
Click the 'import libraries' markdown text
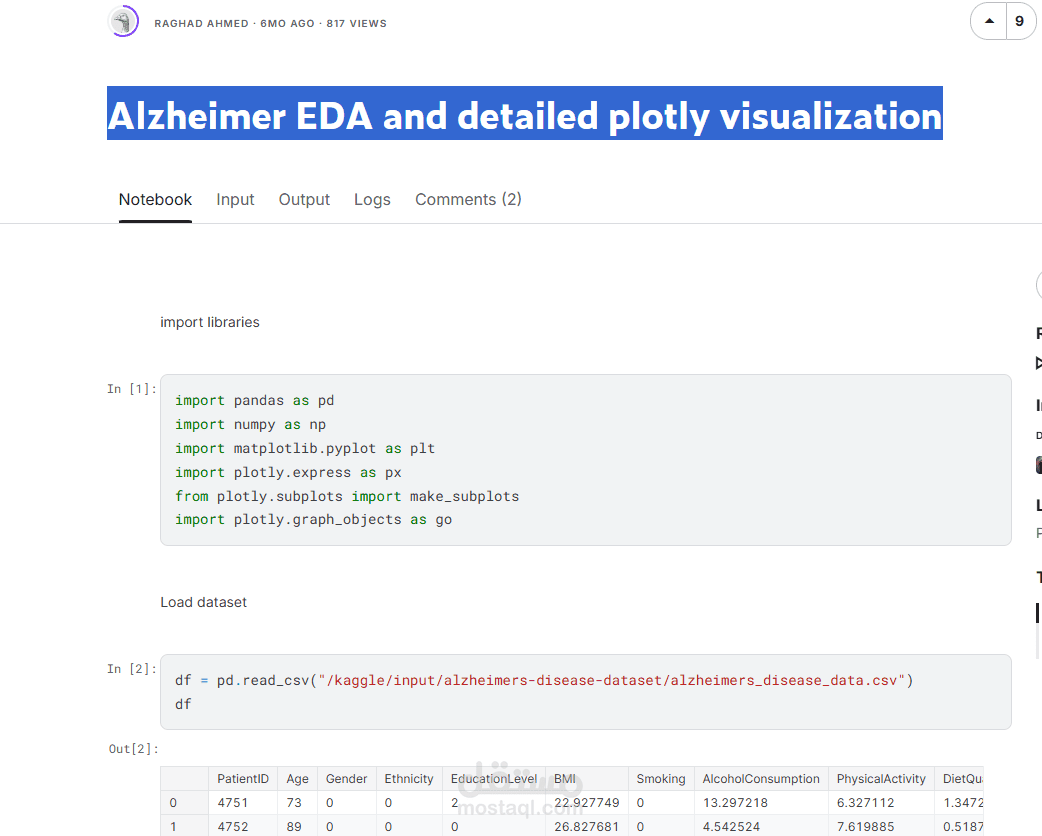coord(210,322)
